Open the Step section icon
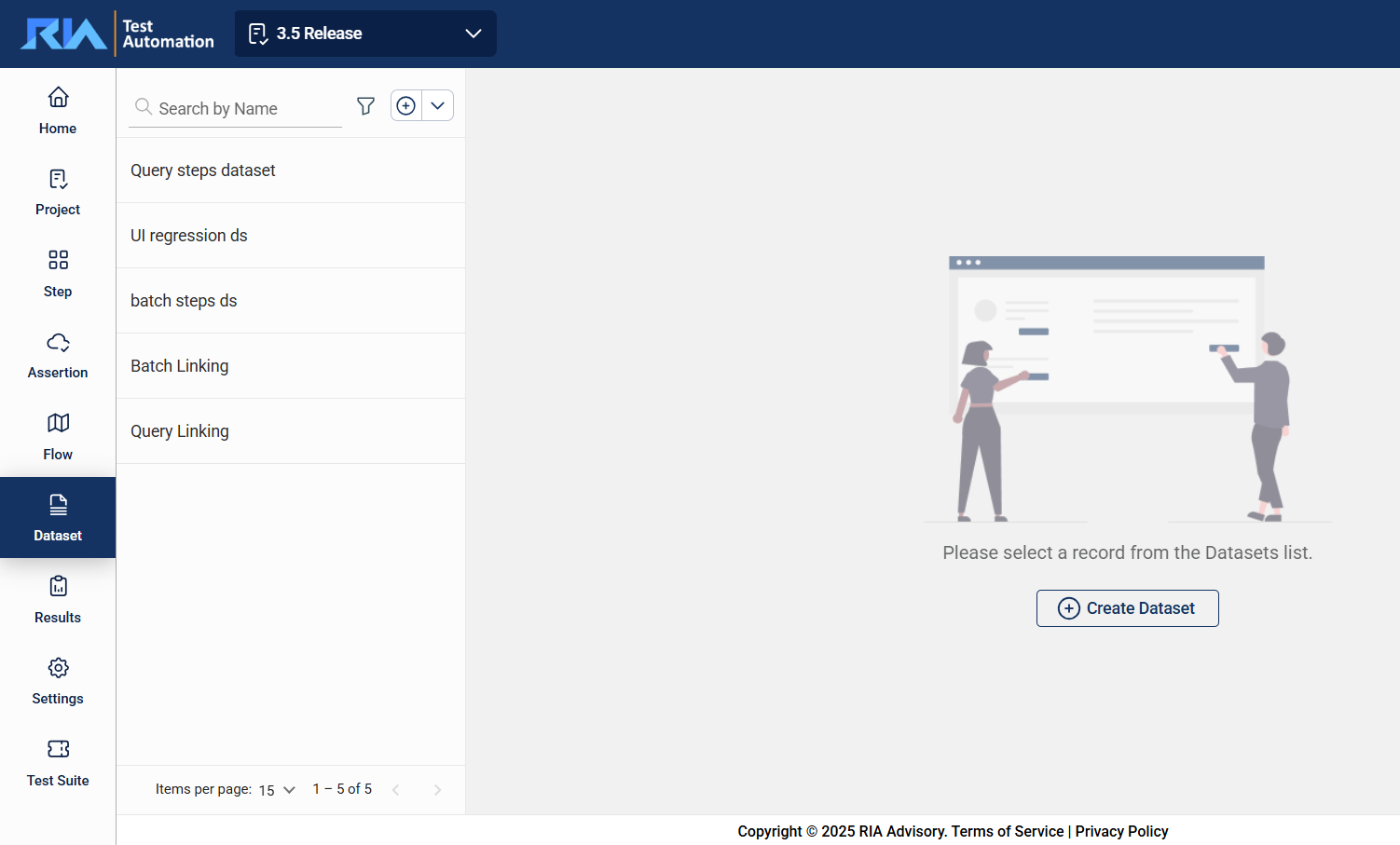 tap(58, 260)
